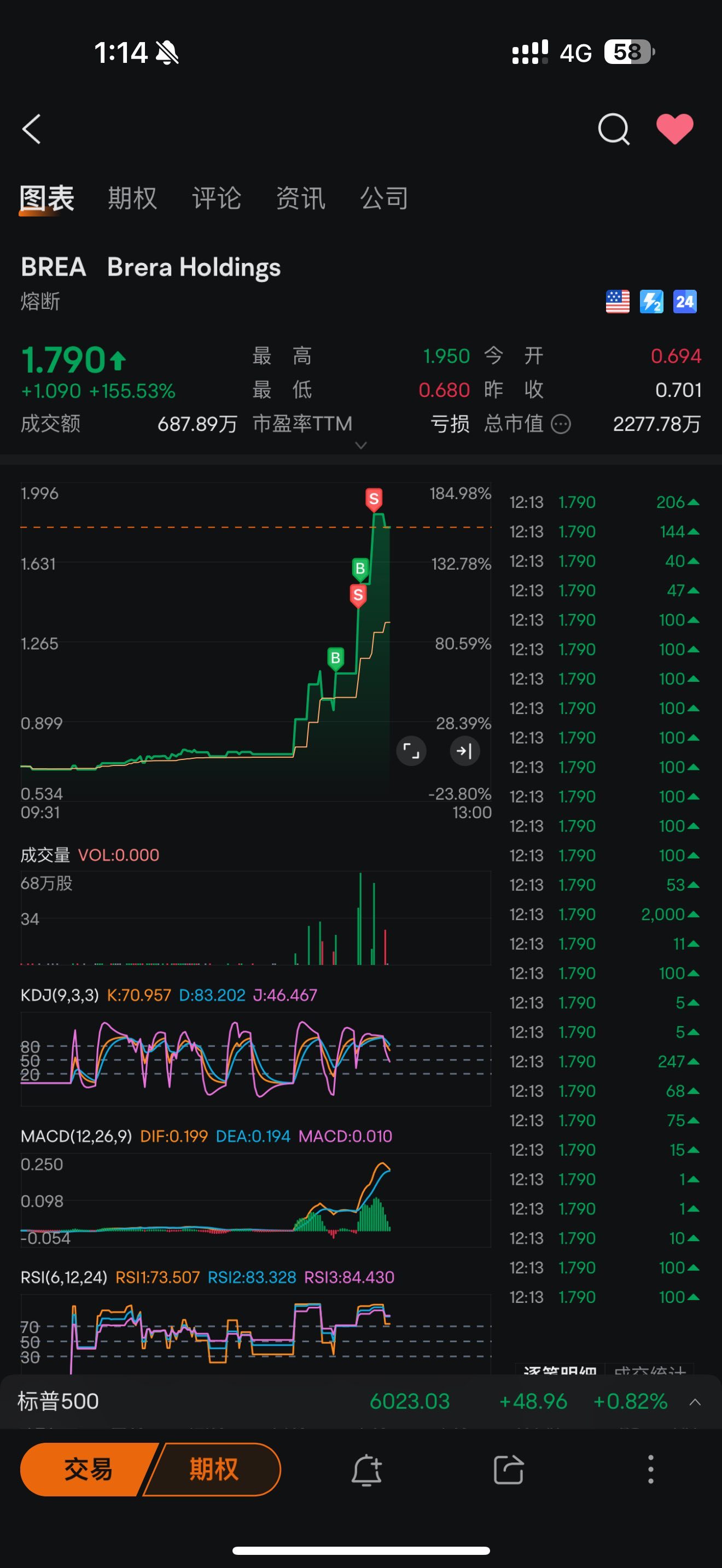Jump to latest with arrow-to-bar icon

point(464,751)
